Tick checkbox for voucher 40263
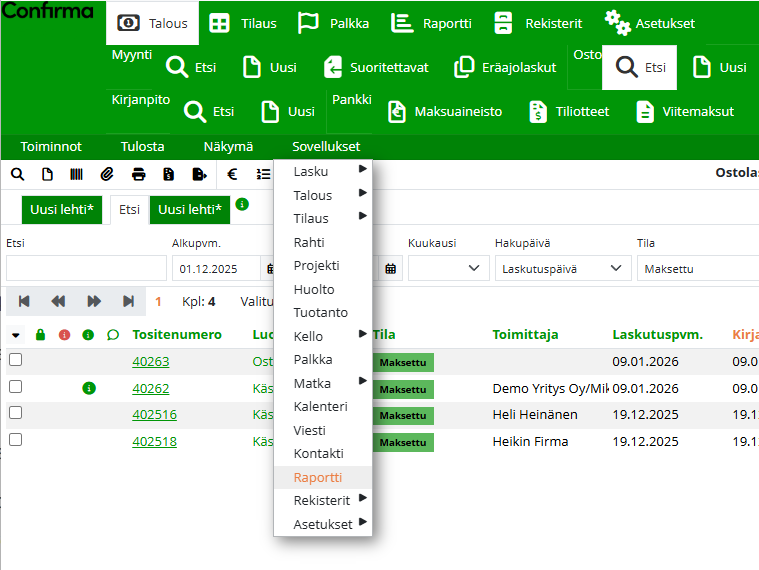 16,360
